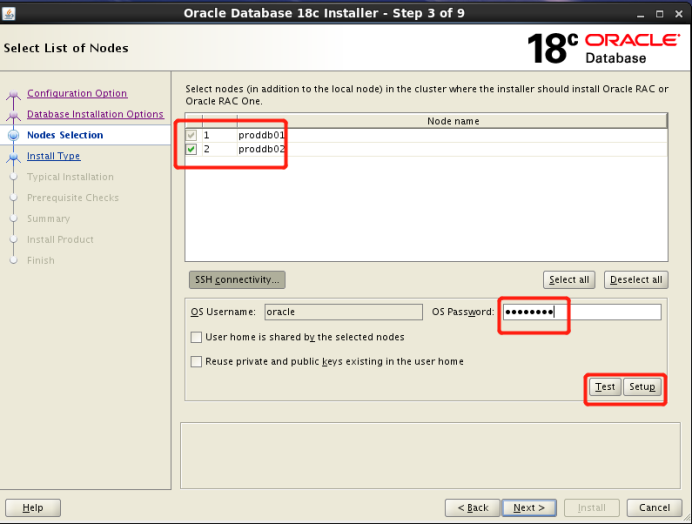Minimize the installer window

[640, 15]
